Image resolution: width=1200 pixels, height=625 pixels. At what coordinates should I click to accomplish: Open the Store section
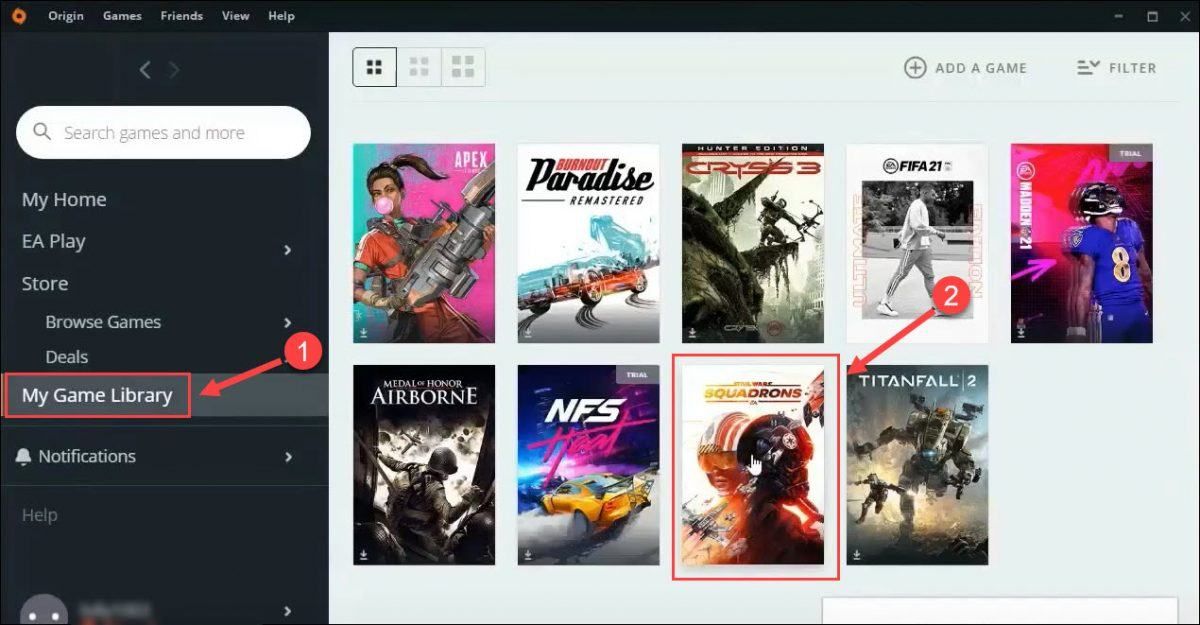tap(45, 284)
